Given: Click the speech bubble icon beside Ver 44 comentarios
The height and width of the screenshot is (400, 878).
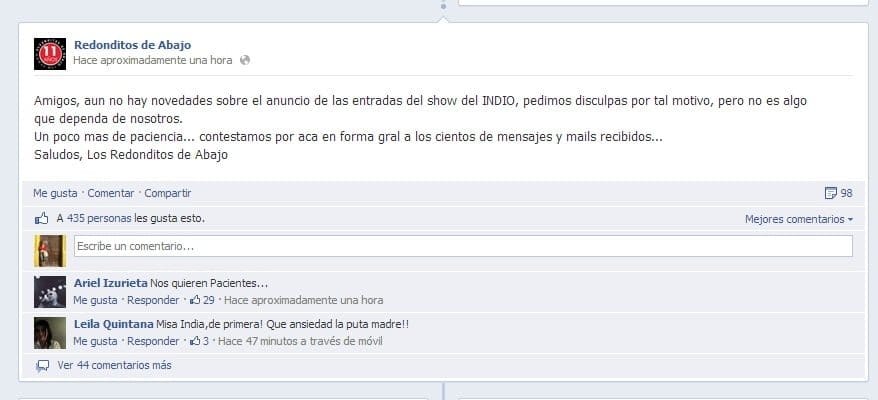Looking at the screenshot, I should pos(43,366).
